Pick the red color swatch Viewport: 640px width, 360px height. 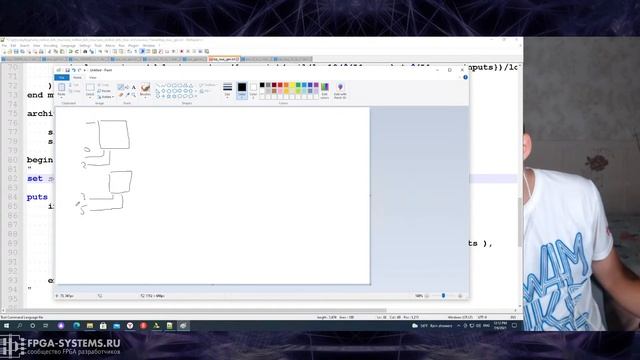coord(280,85)
